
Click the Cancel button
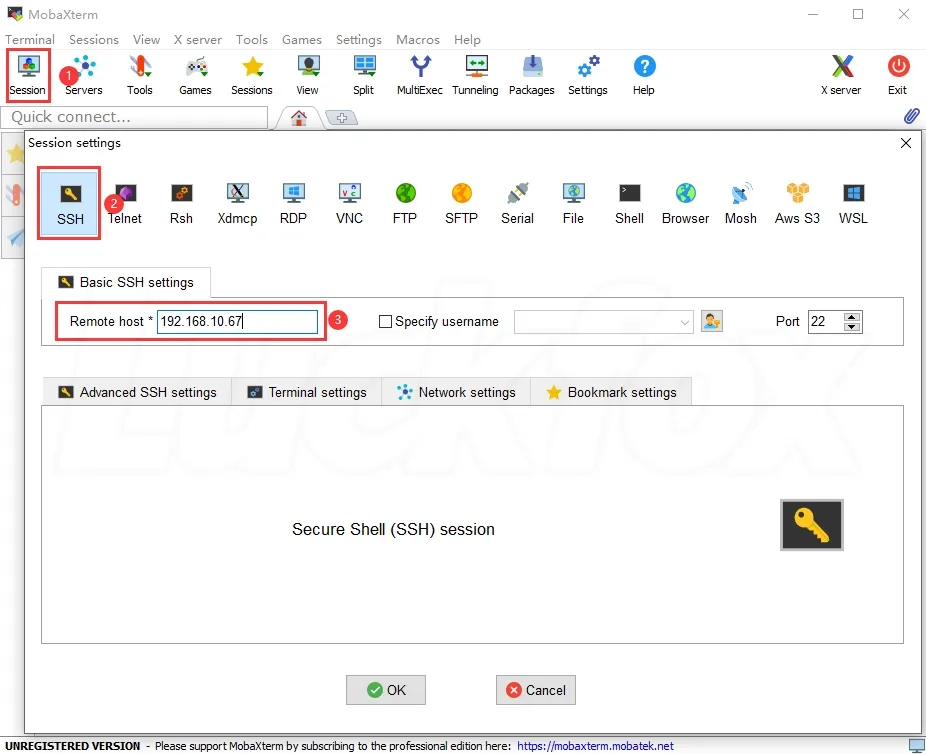[x=536, y=690]
